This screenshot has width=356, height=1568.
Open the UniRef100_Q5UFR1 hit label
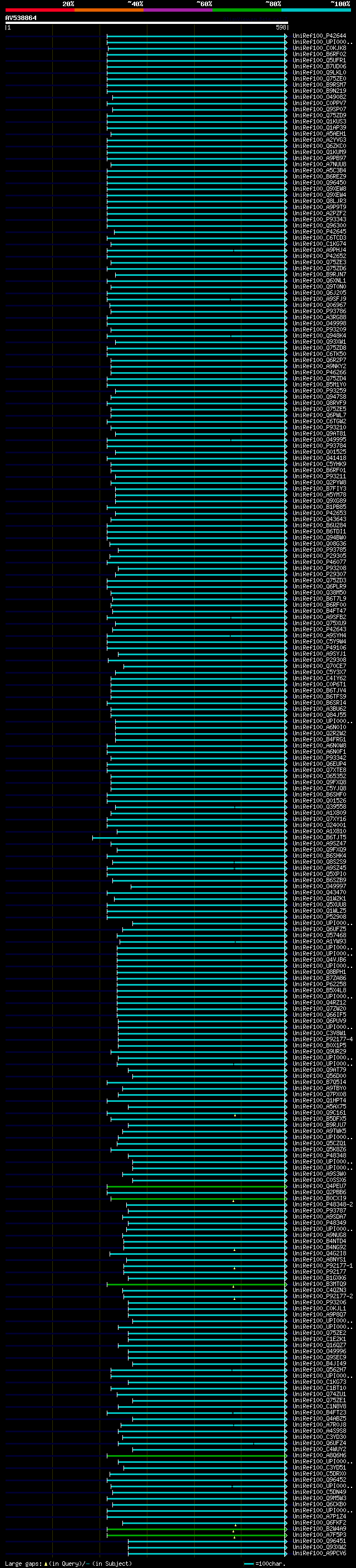319,60
